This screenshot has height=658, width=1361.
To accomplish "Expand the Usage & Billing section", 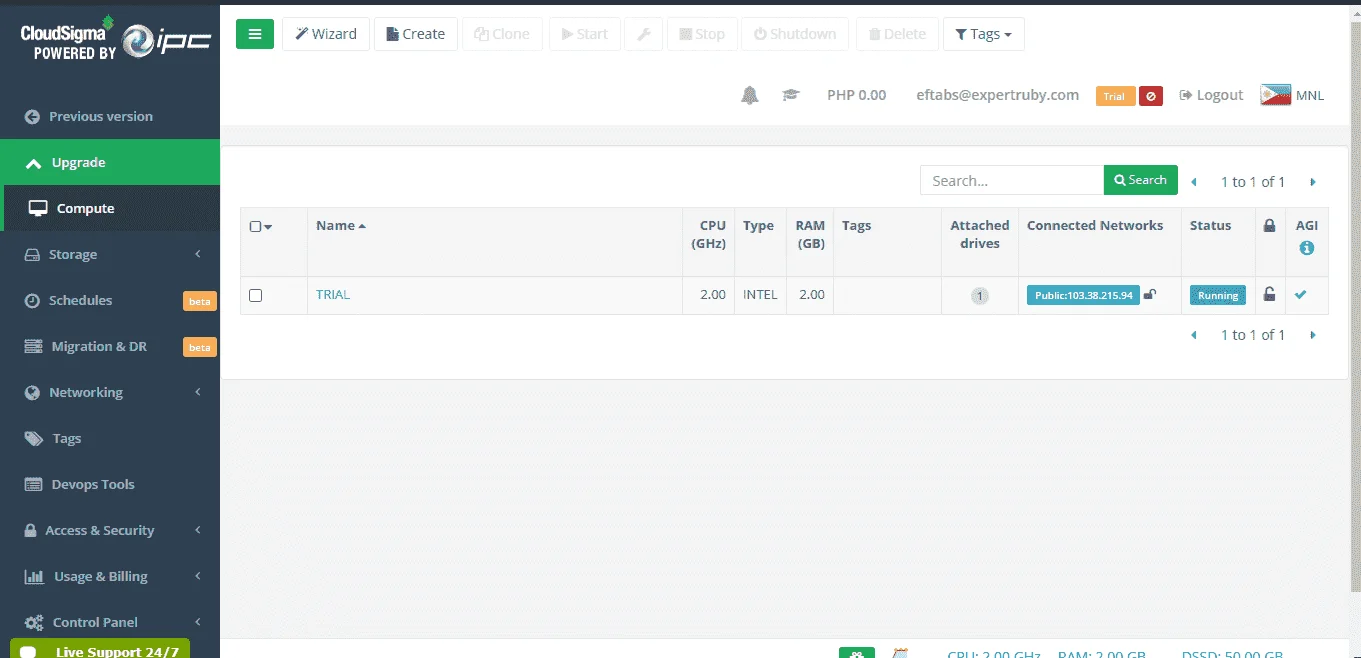I will pos(110,576).
